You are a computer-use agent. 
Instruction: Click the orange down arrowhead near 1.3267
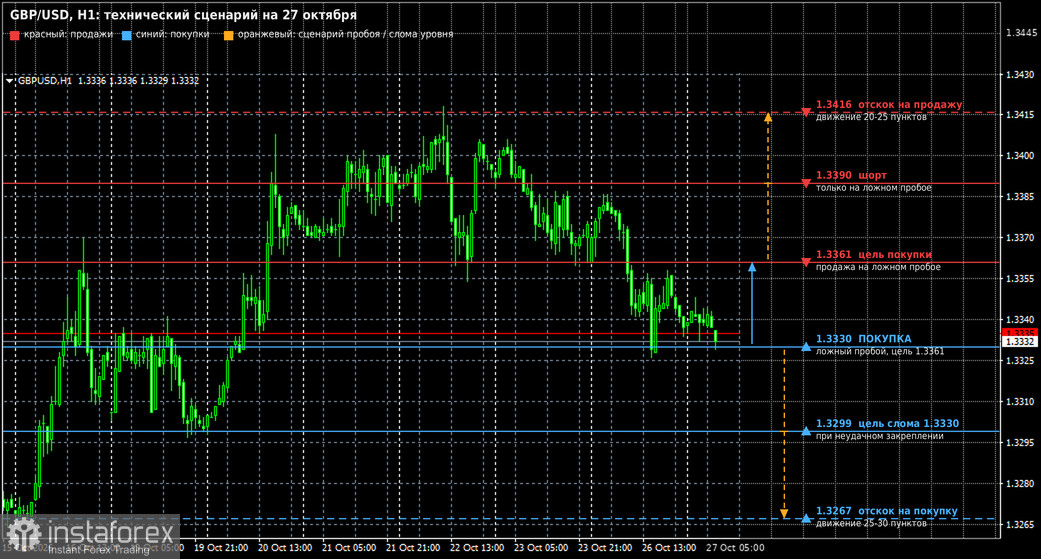pos(784,514)
